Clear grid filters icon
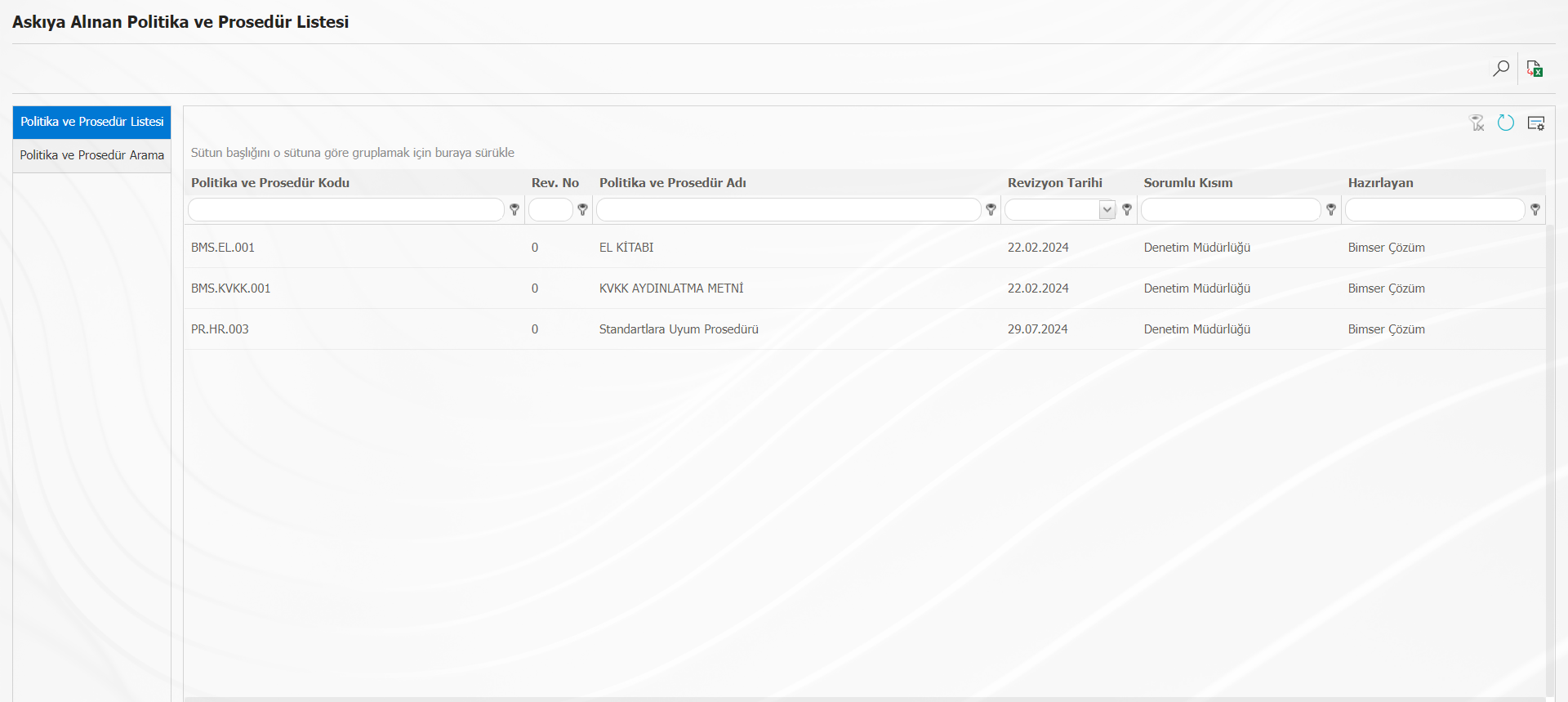This screenshot has height=702, width=1568. pos(1477,123)
